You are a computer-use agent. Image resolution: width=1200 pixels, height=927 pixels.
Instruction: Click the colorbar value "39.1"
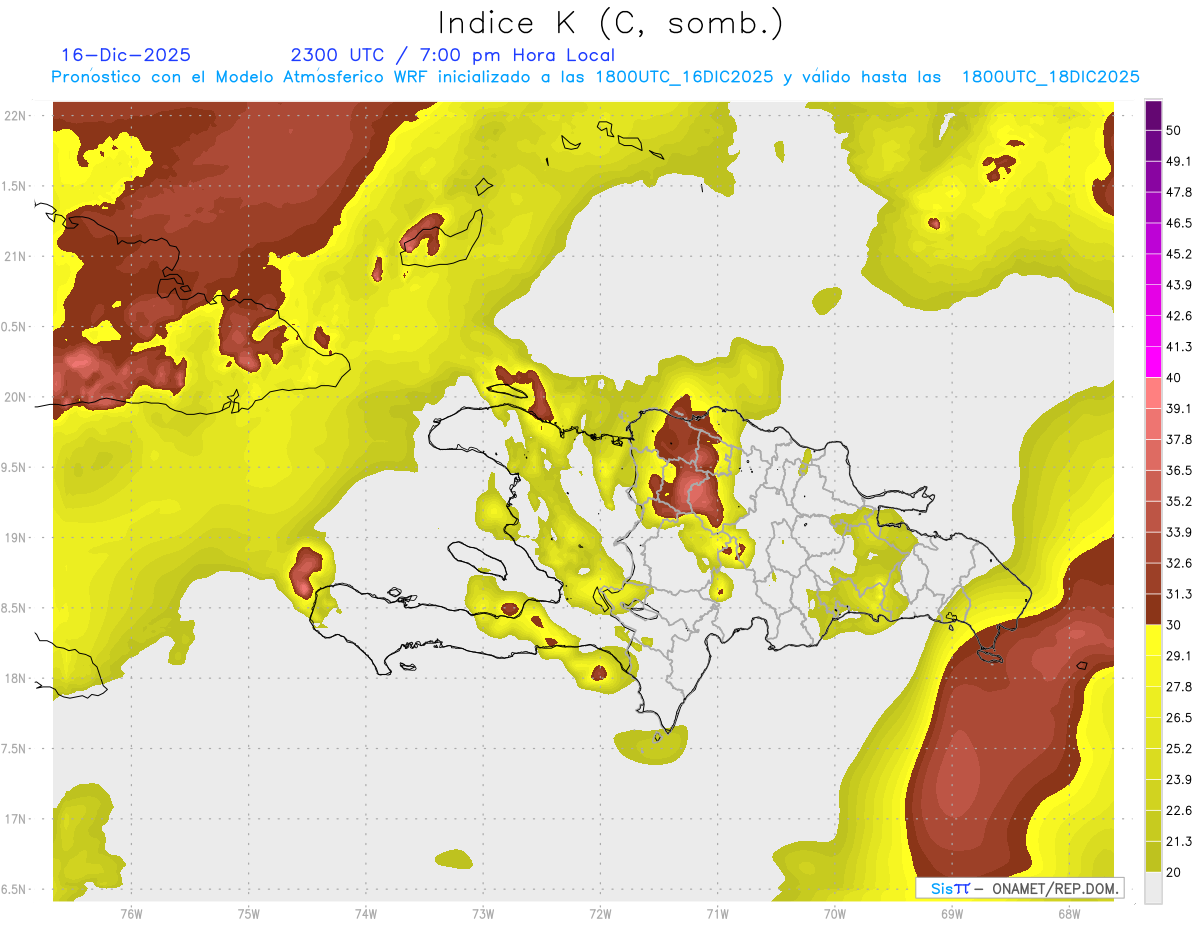click(1179, 409)
